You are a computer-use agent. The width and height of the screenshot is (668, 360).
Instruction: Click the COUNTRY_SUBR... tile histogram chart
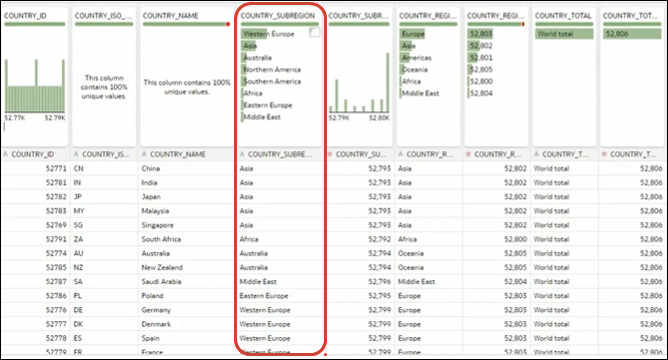[x=359, y=83]
